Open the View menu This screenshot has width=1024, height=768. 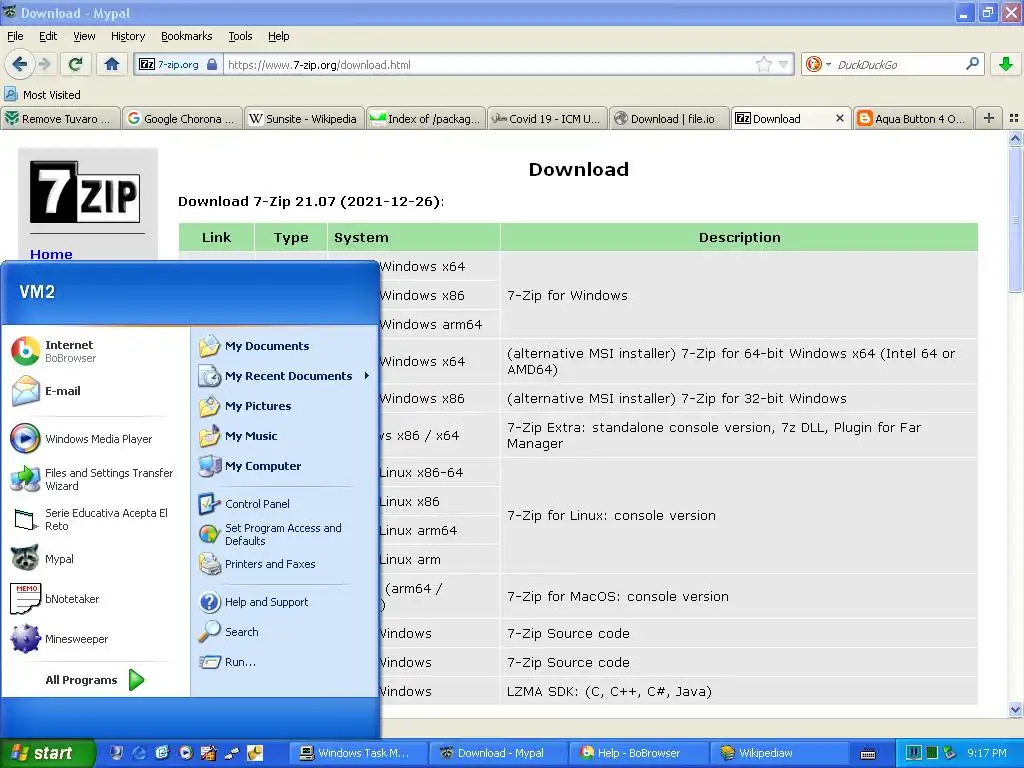coord(84,36)
